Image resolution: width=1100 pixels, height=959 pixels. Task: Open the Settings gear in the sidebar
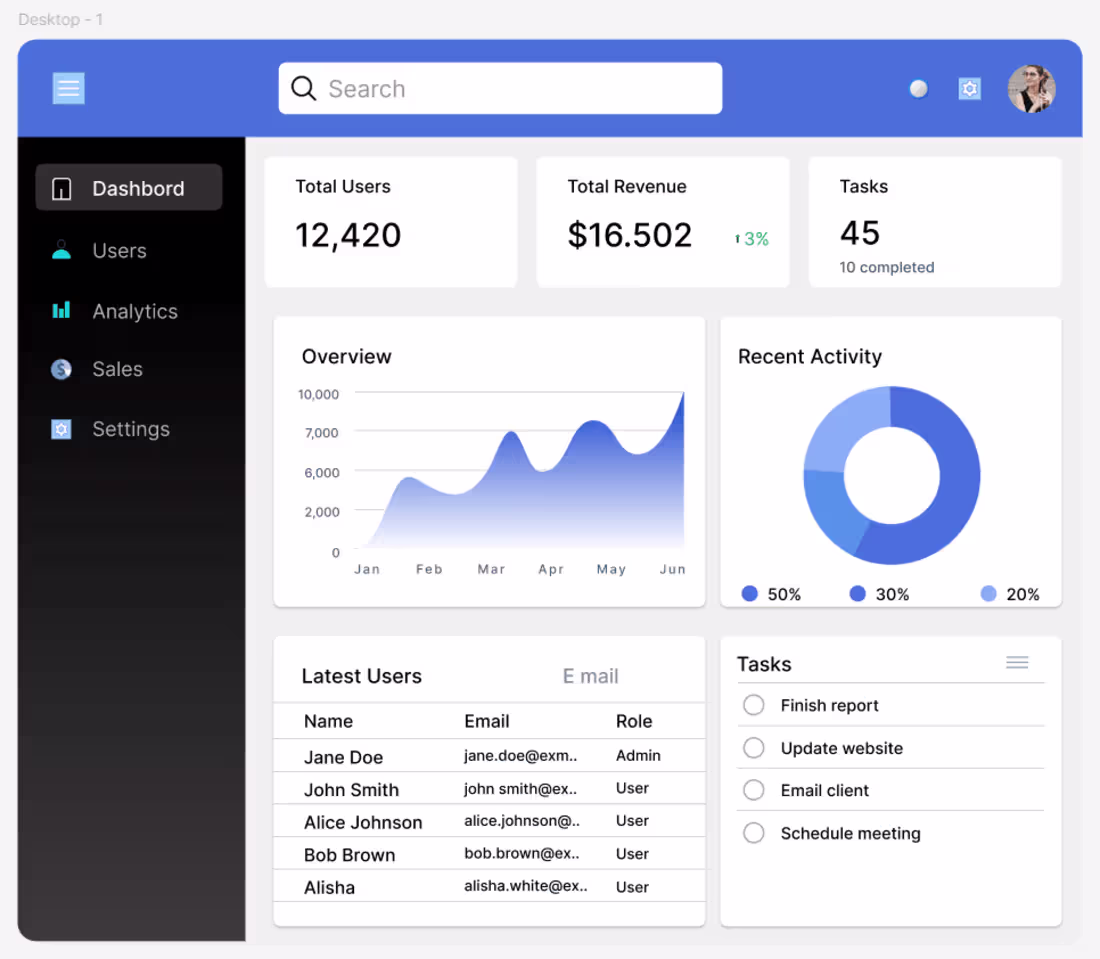tap(60, 429)
